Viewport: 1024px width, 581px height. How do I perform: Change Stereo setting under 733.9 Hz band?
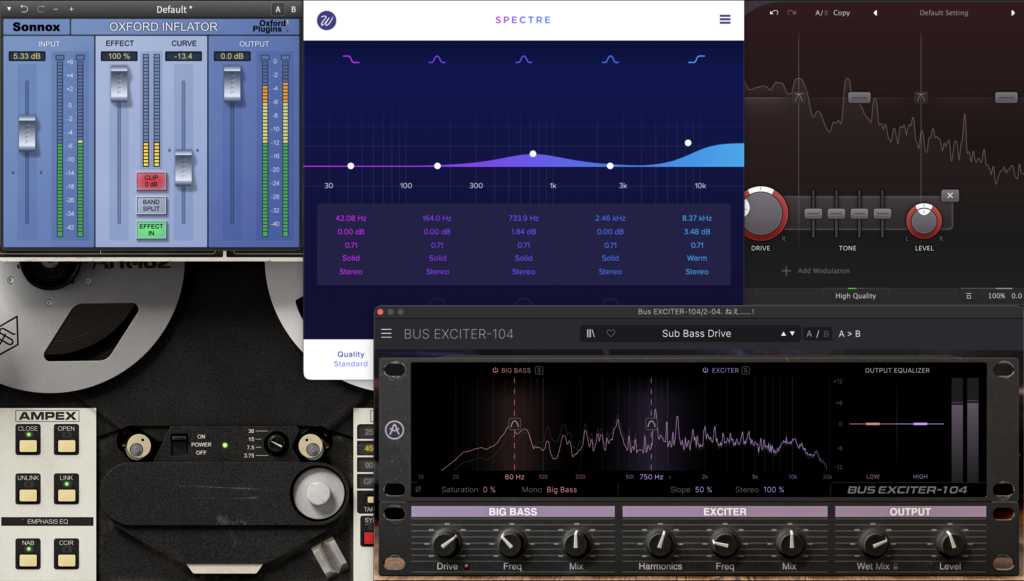(x=524, y=272)
